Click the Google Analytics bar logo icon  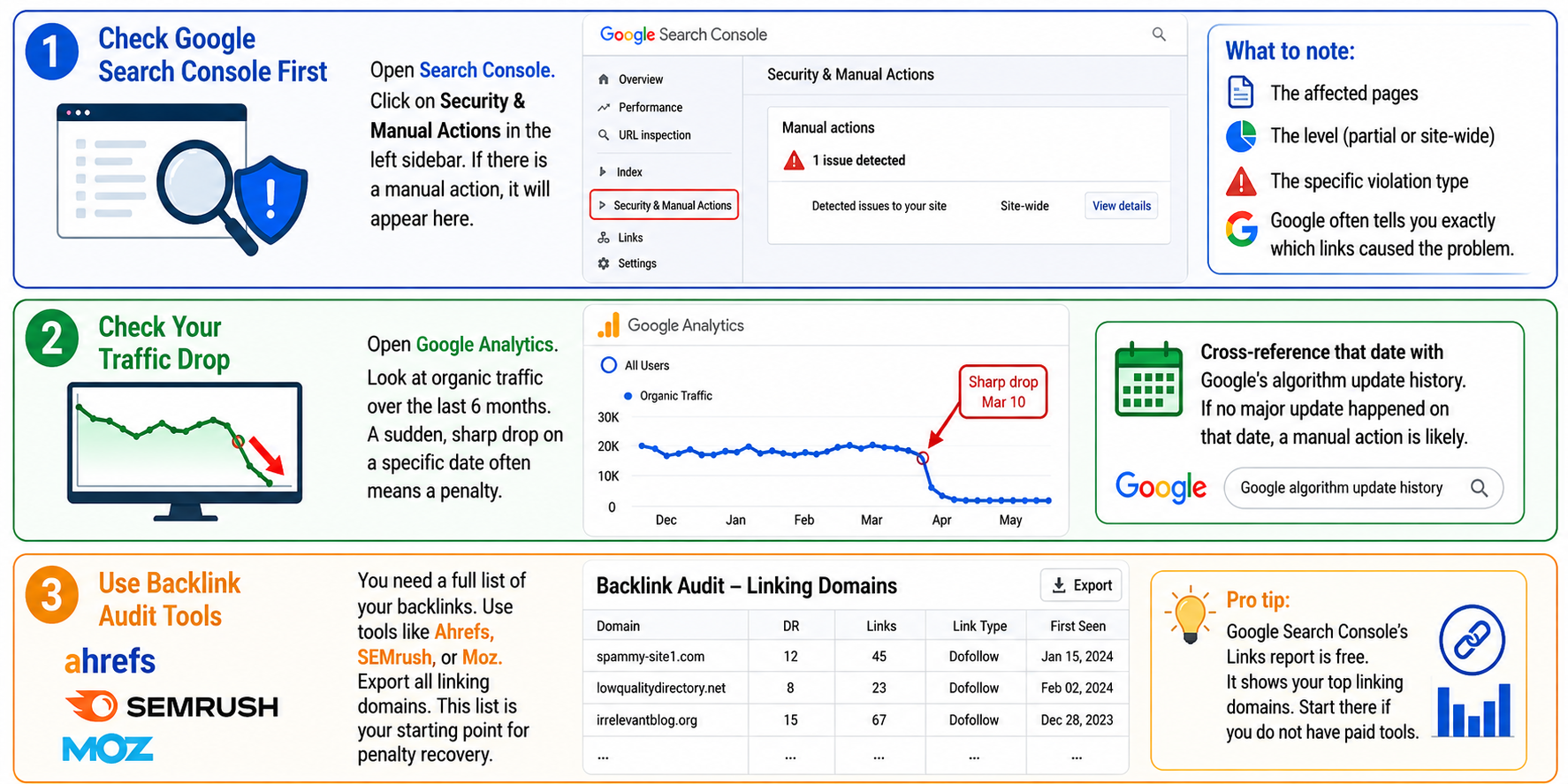point(609,325)
